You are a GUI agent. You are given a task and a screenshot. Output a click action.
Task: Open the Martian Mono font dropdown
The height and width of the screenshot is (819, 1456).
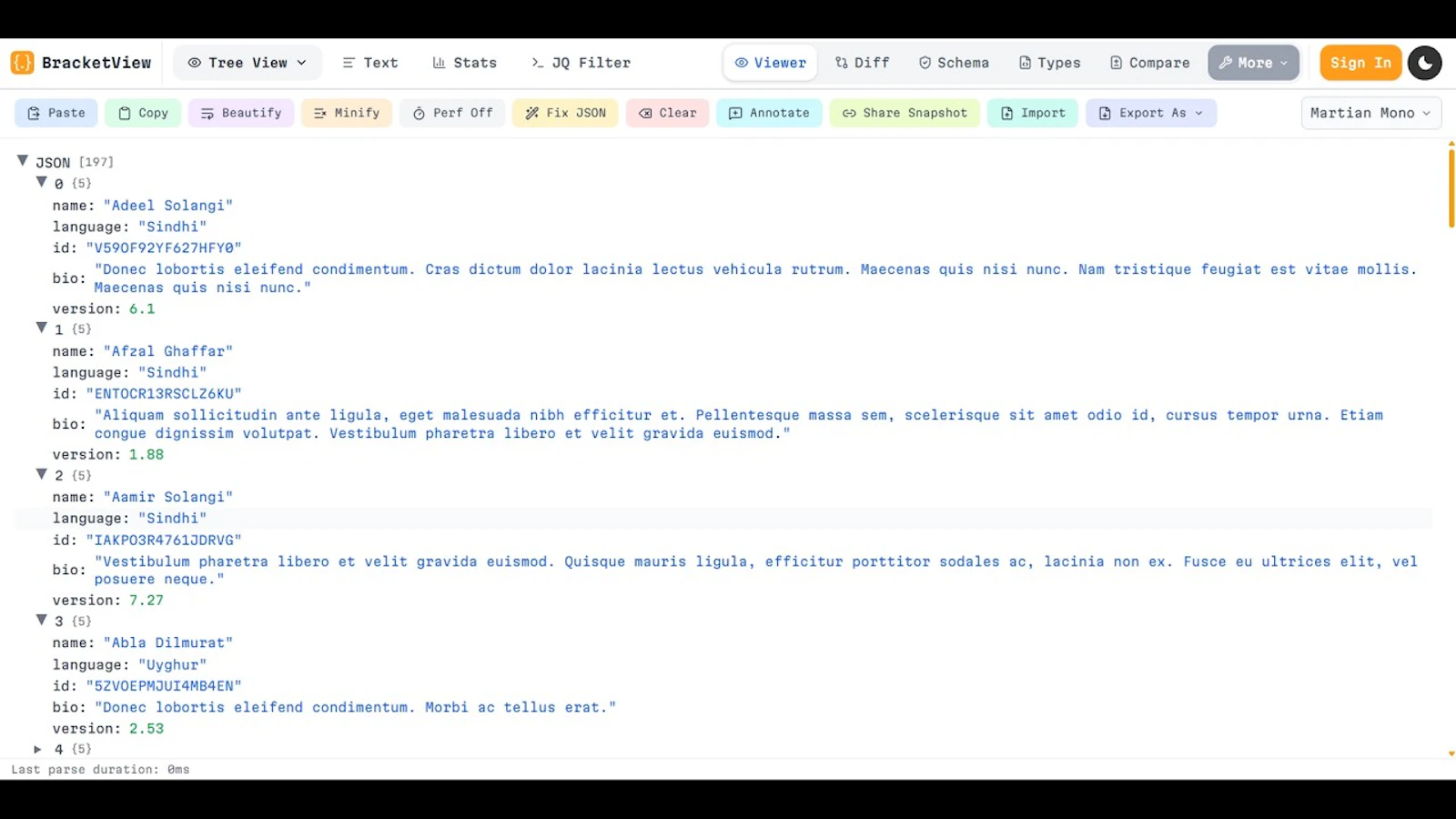(1370, 113)
